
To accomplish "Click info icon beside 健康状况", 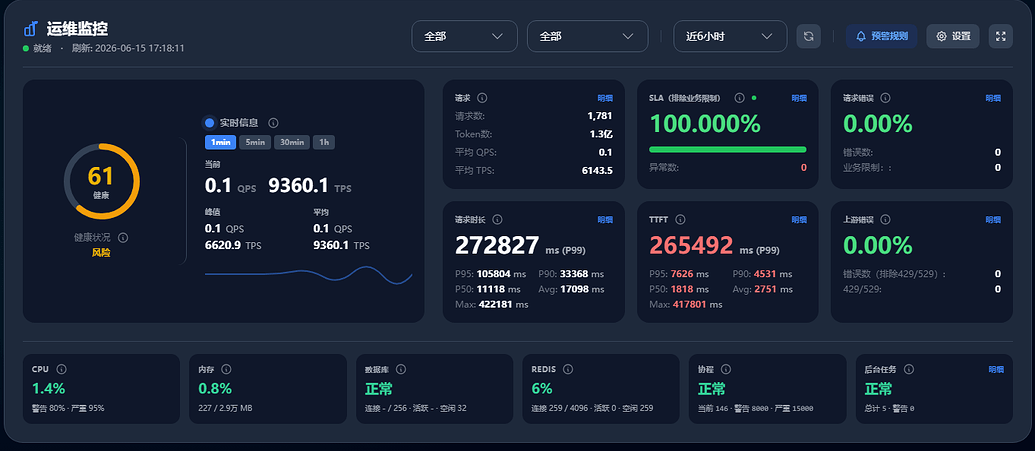I will tap(123, 238).
